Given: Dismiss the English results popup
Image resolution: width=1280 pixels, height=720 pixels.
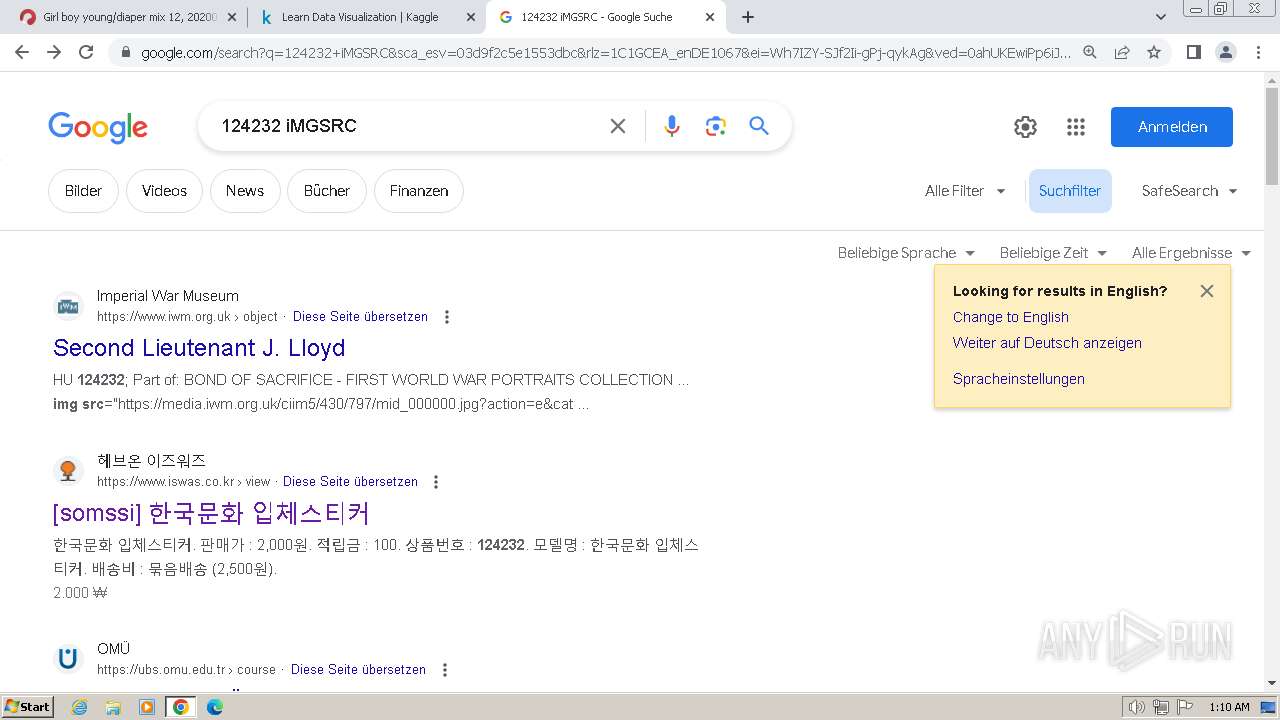Looking at the screenshot, I should coord(1207,291).
